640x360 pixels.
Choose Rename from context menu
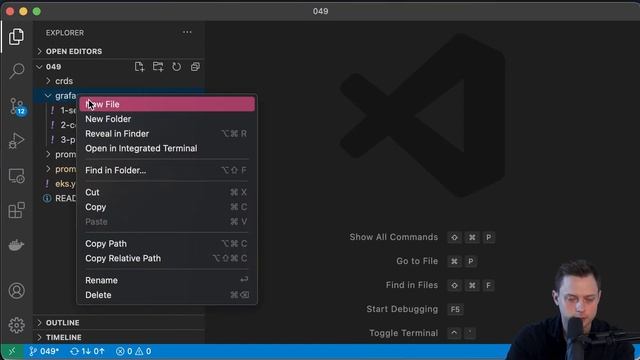[167, 280]
